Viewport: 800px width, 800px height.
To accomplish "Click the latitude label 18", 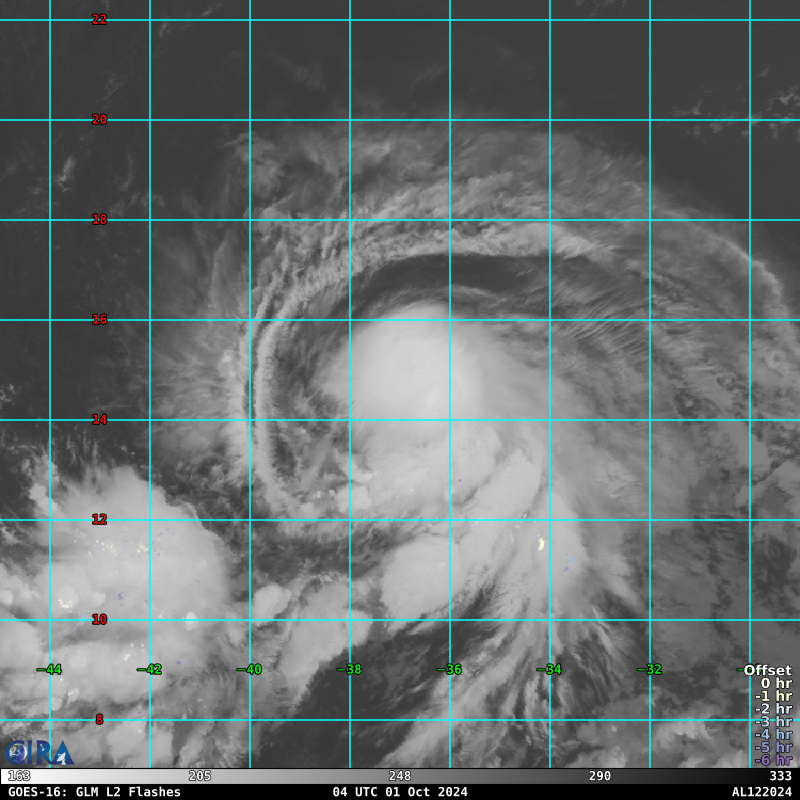I will pos(99,219).
